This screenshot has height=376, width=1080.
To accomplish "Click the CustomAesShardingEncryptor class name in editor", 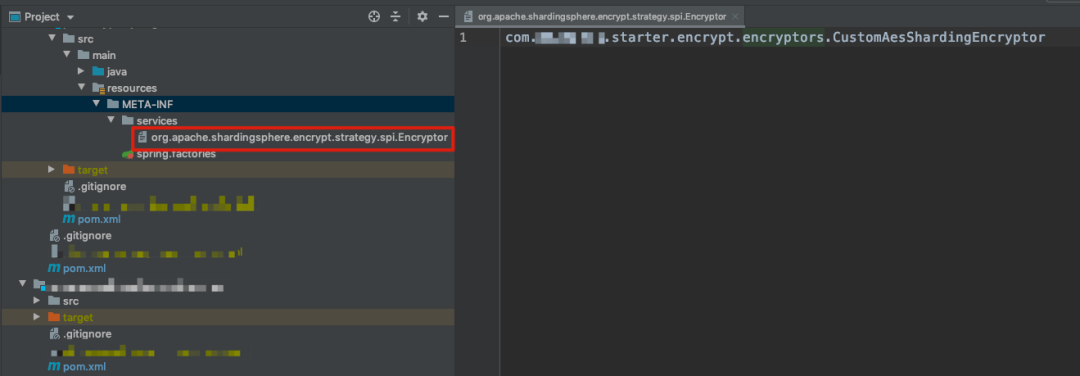I will (939, 37).
